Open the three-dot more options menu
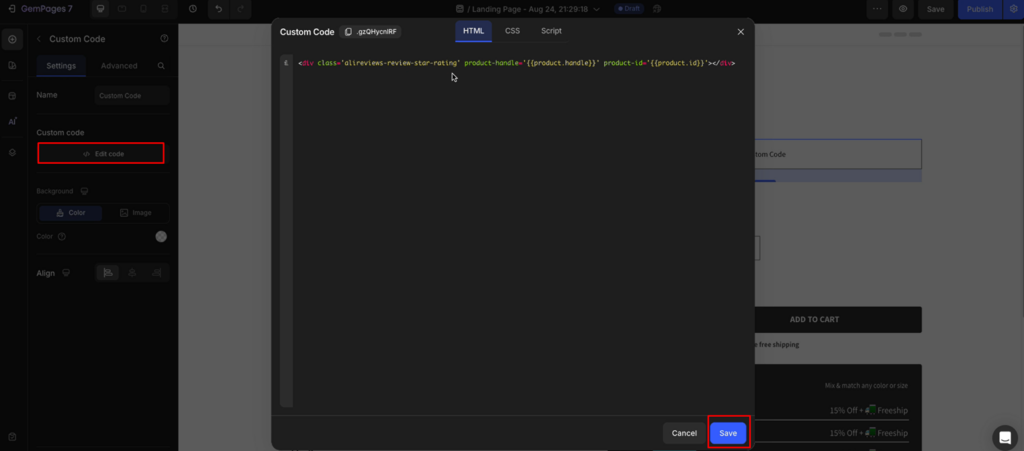Screen dimensions: 1024x451 tap(876, 9)
